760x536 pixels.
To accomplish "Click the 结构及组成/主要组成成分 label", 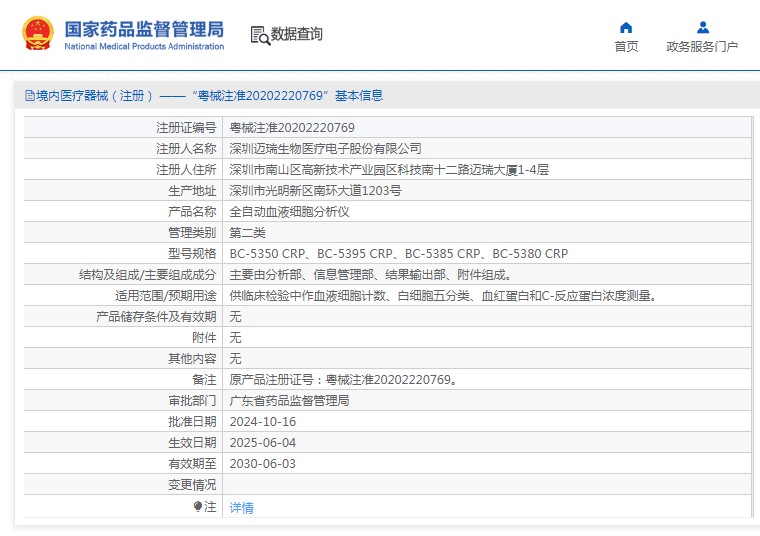I will (x=148, y=275).
